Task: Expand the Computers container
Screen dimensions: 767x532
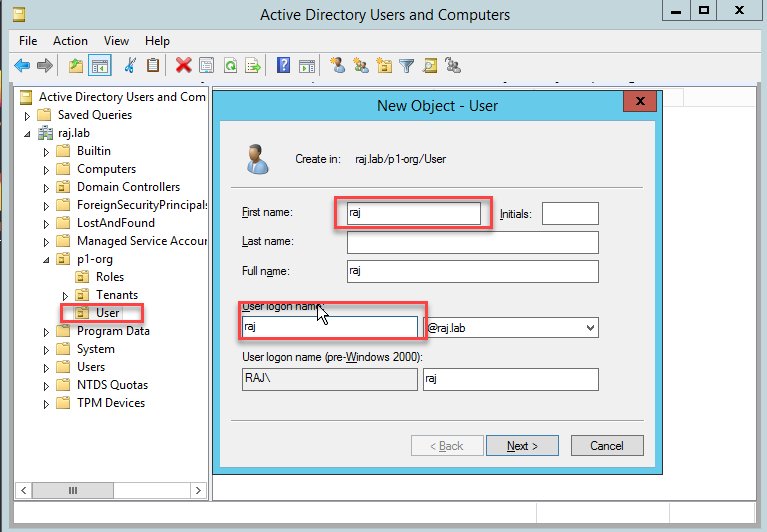Action: pos(46,170)
